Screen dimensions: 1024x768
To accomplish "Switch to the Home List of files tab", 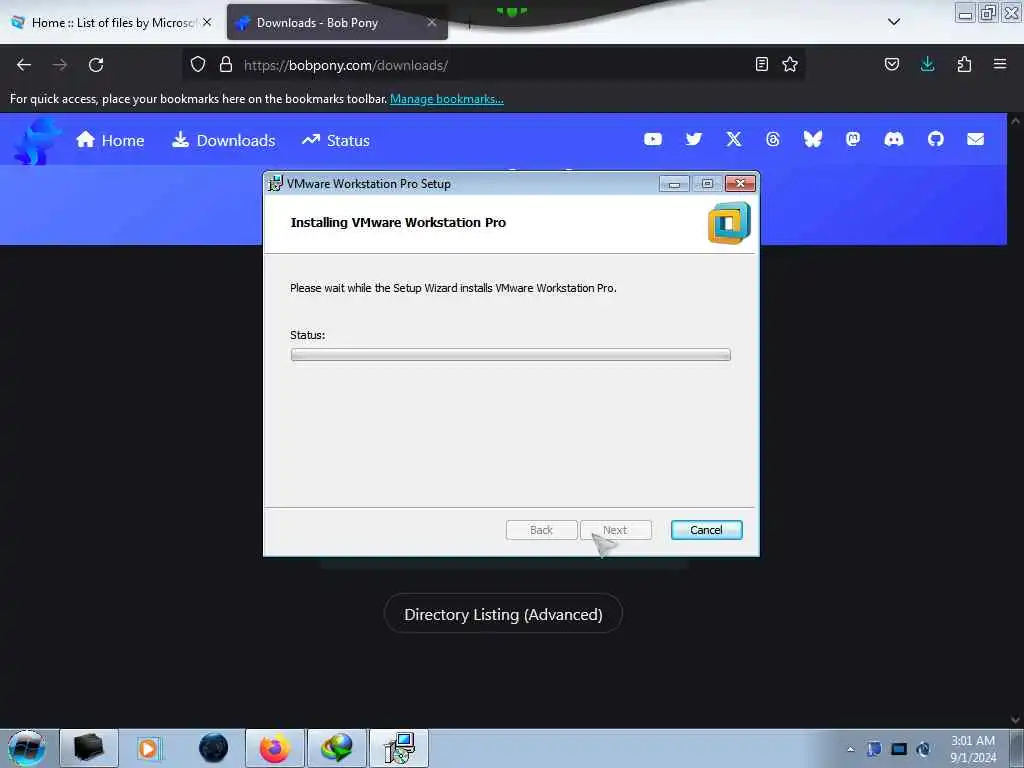I will [112, 22].
